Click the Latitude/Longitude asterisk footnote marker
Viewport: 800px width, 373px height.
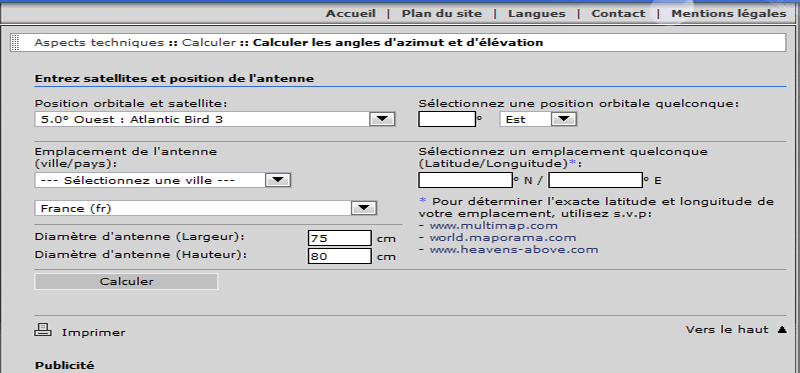pos(571,163)
